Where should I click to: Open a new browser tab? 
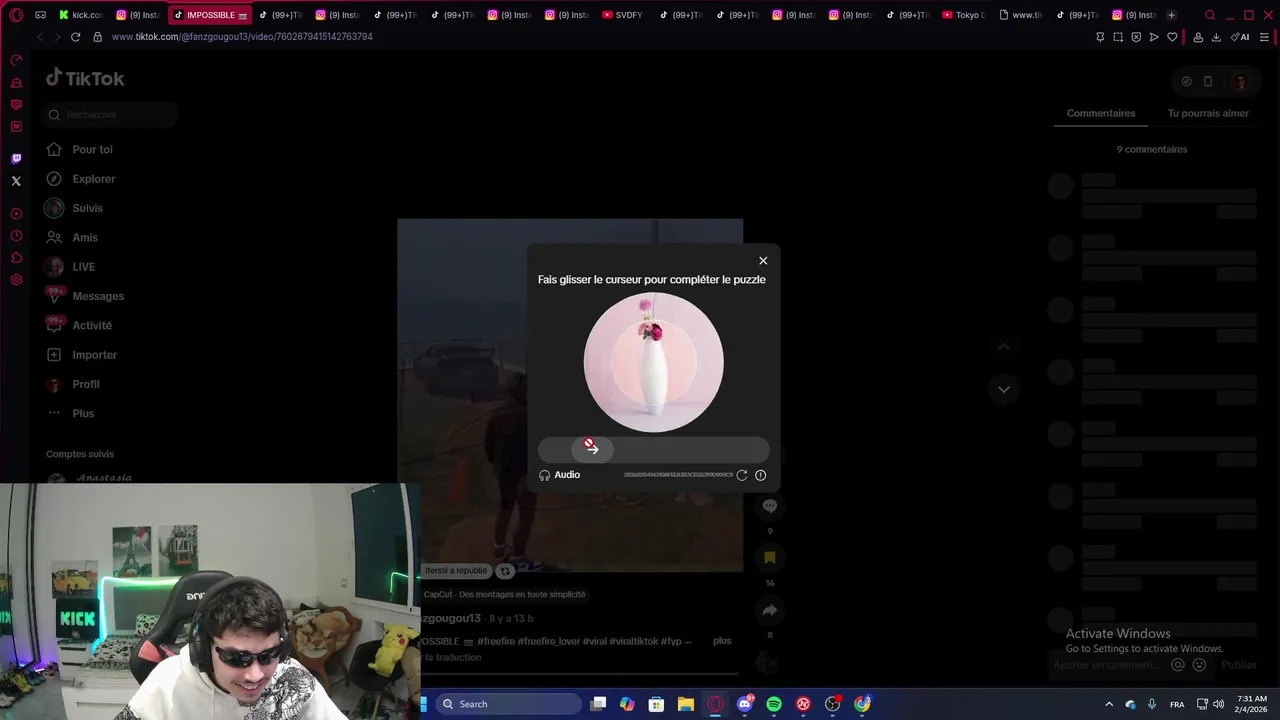tap(1171, 15)
